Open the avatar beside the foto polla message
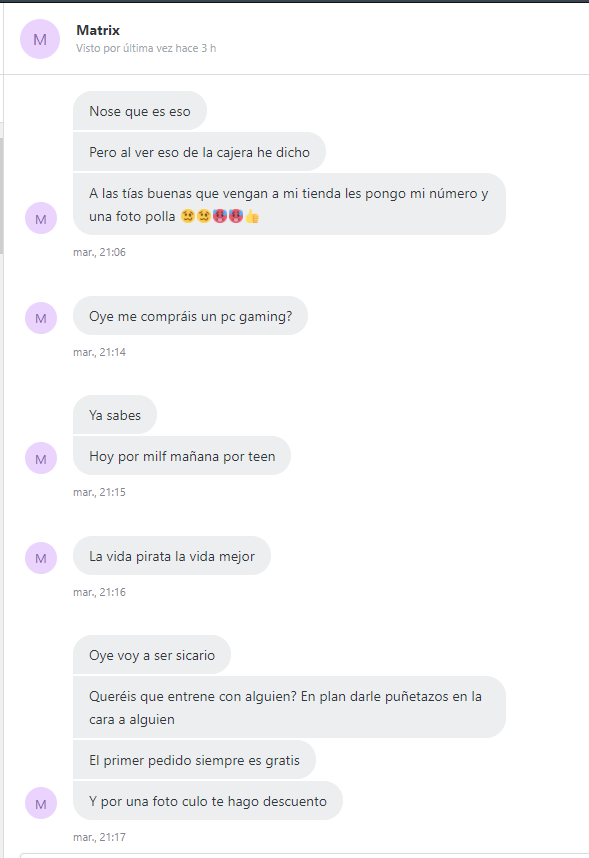 click(41, 218)
